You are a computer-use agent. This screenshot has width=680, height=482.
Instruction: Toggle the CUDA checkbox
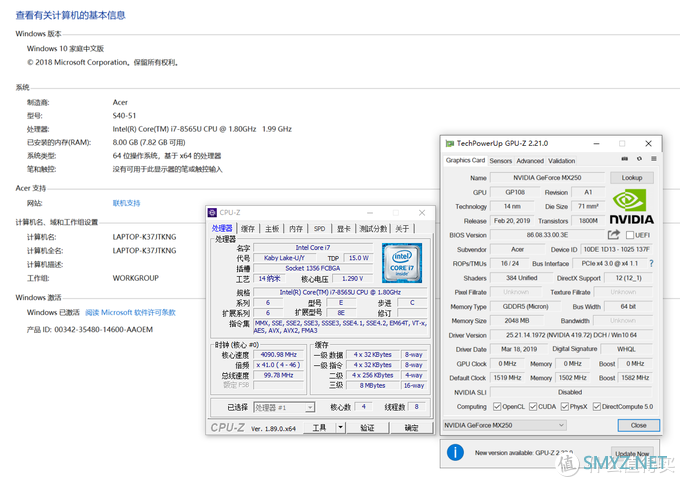pos(533,407)
